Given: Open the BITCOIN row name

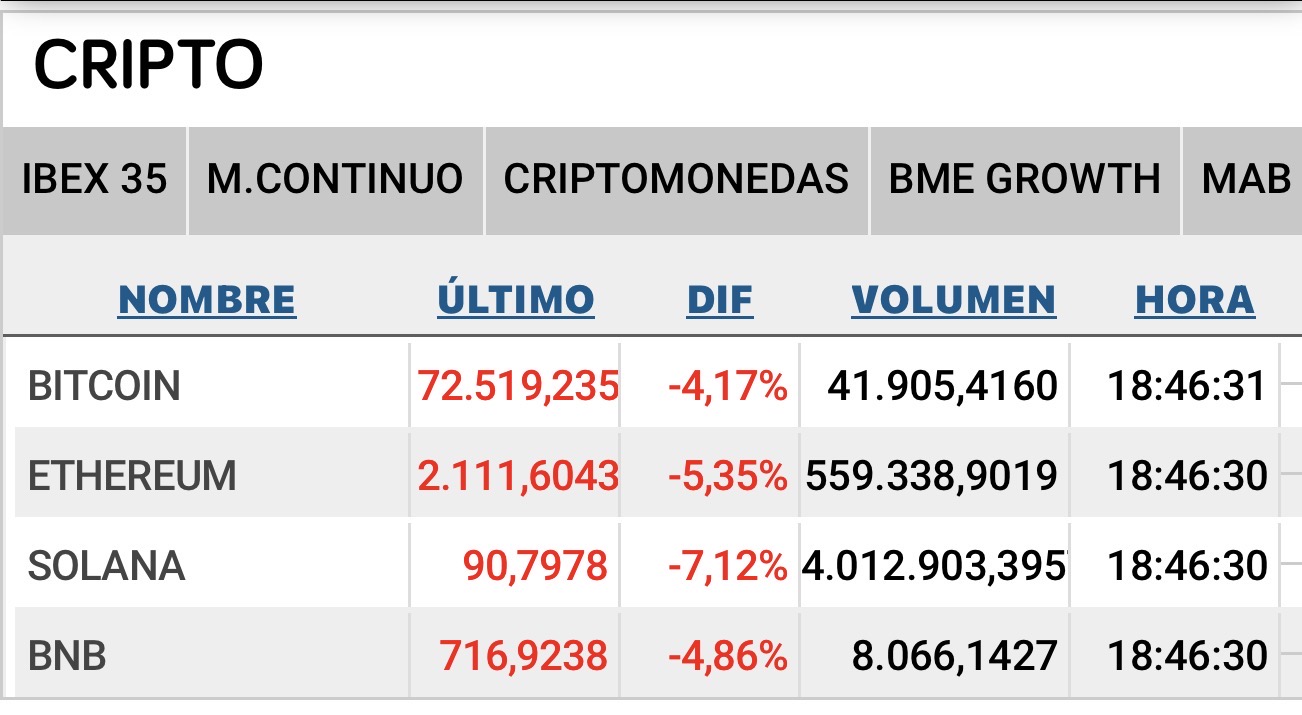Looking at the screenshot, I should [104, 386].
